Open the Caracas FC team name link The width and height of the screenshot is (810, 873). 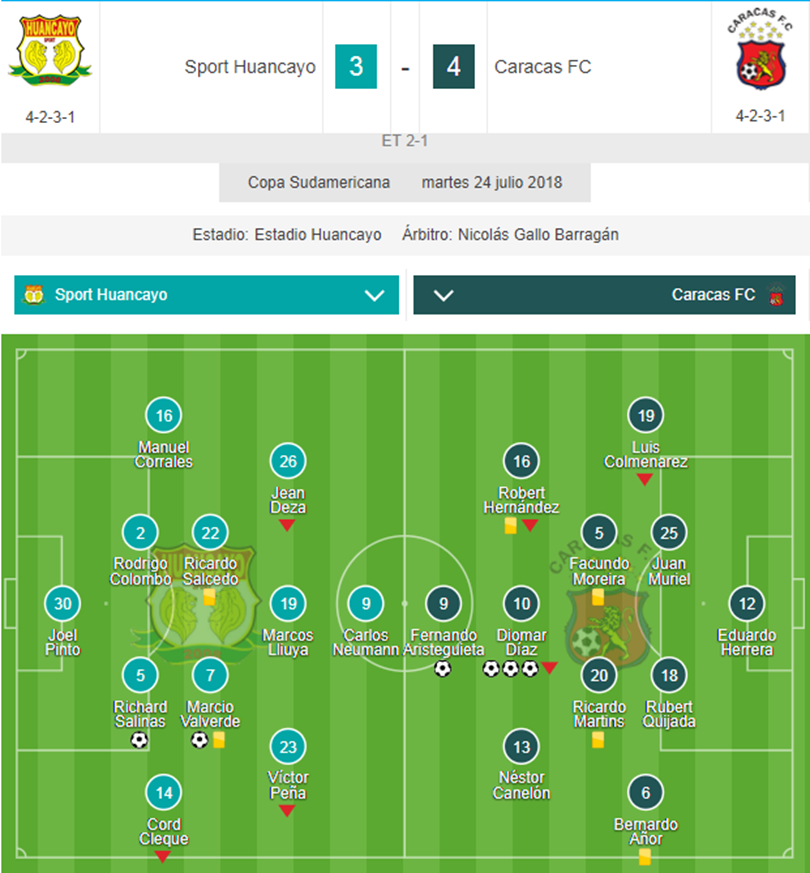click(542, 67)
